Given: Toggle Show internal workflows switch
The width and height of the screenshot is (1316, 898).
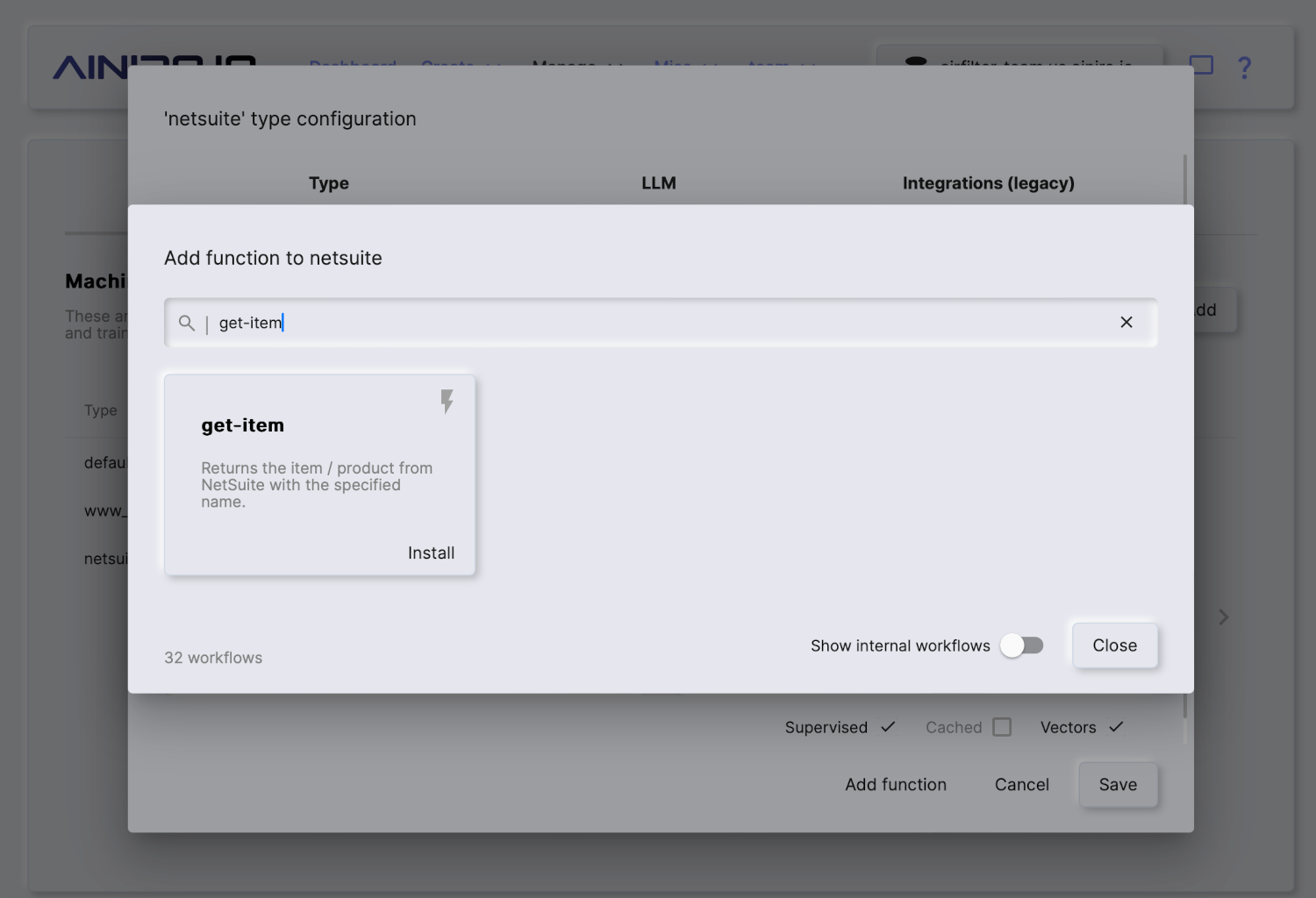Looking at the screenshot, I should pyautogui.click(x=1022, y=645).
